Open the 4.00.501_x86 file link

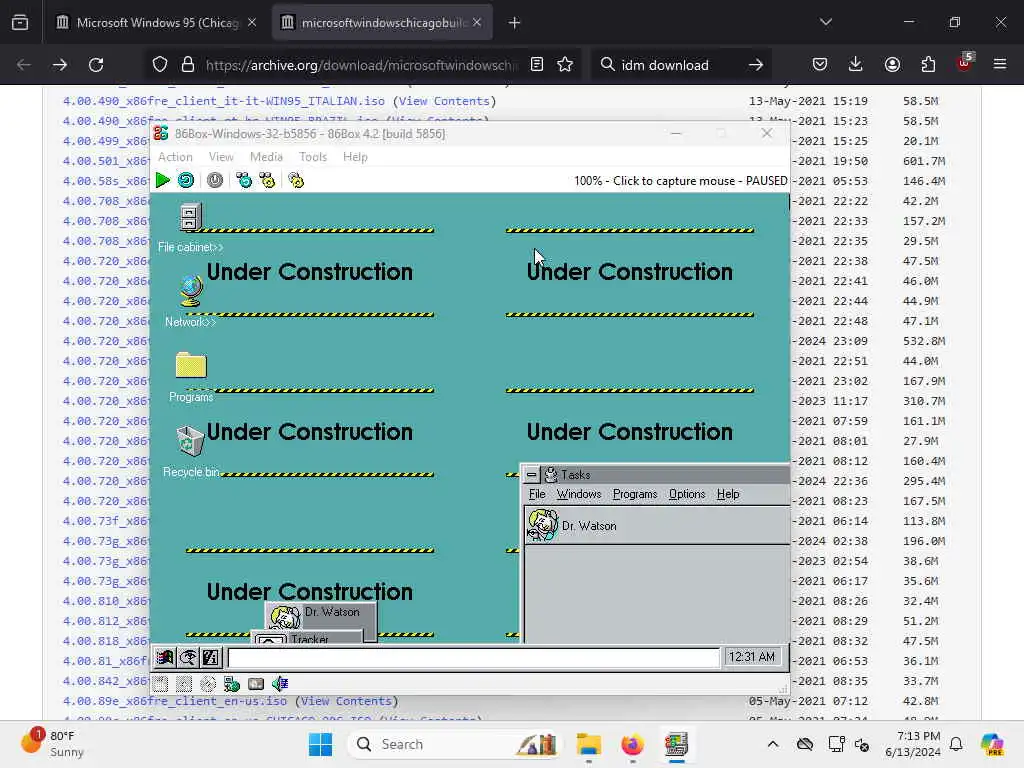(x=106, y=161)
